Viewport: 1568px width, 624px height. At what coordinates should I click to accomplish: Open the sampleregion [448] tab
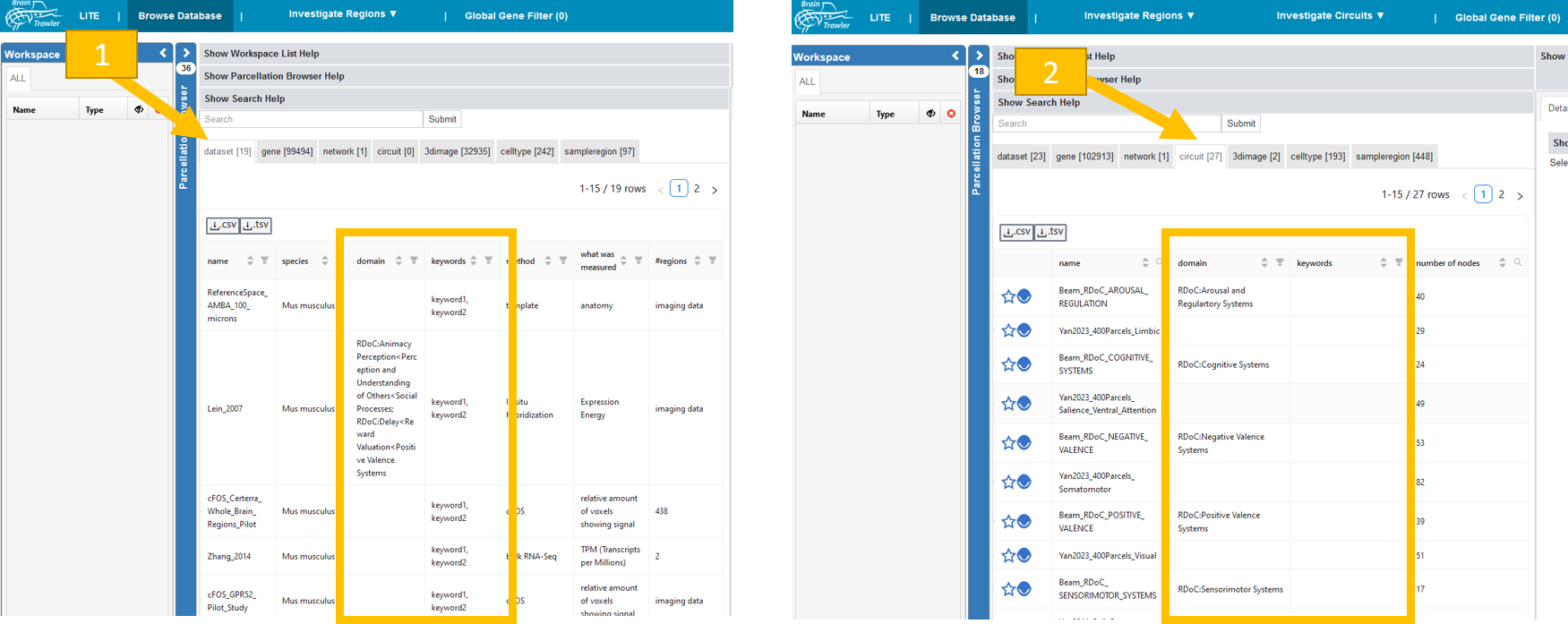pos(1393,157)
